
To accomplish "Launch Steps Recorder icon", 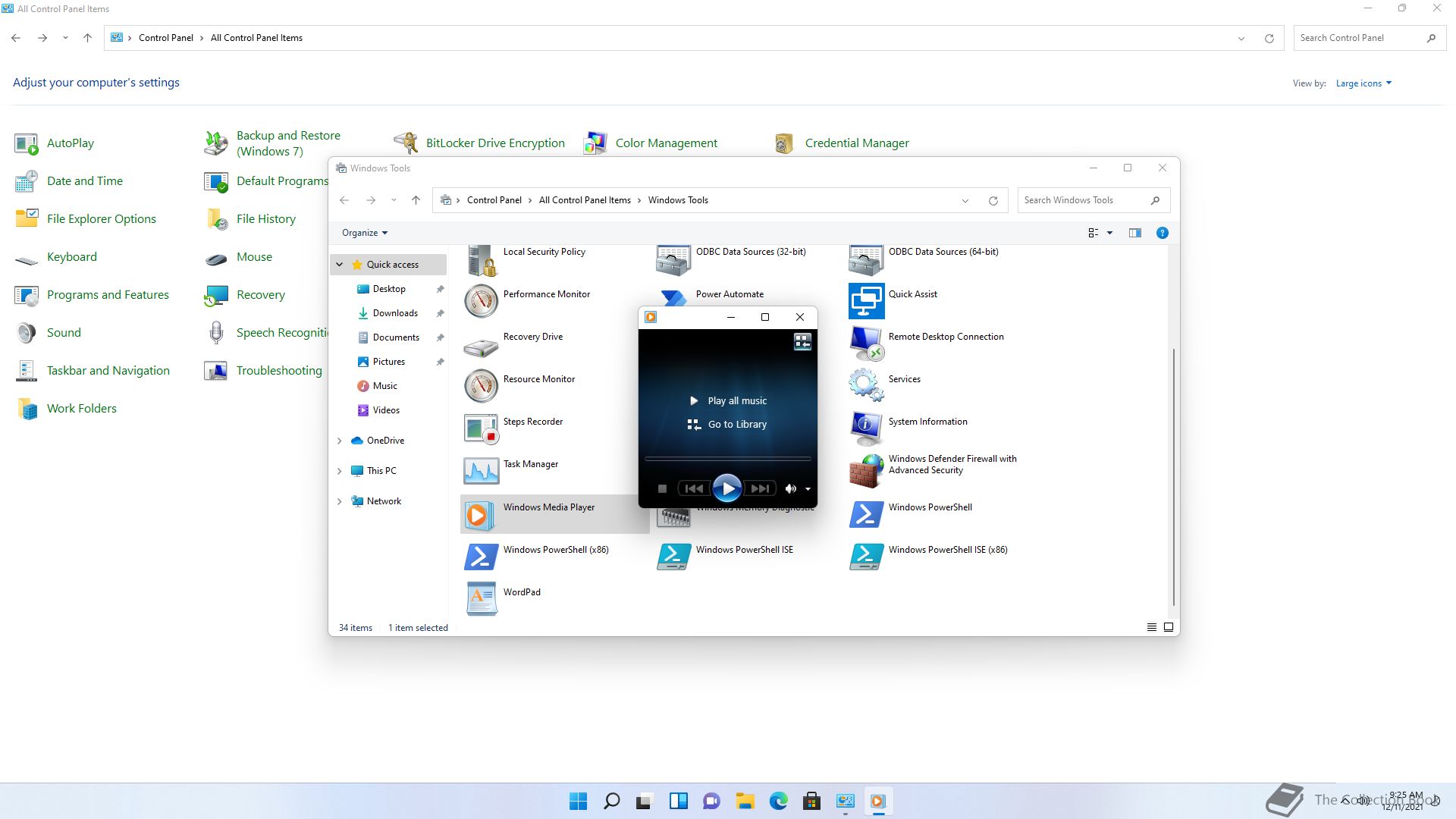I will pyautogui.click(x=482, y=428).
